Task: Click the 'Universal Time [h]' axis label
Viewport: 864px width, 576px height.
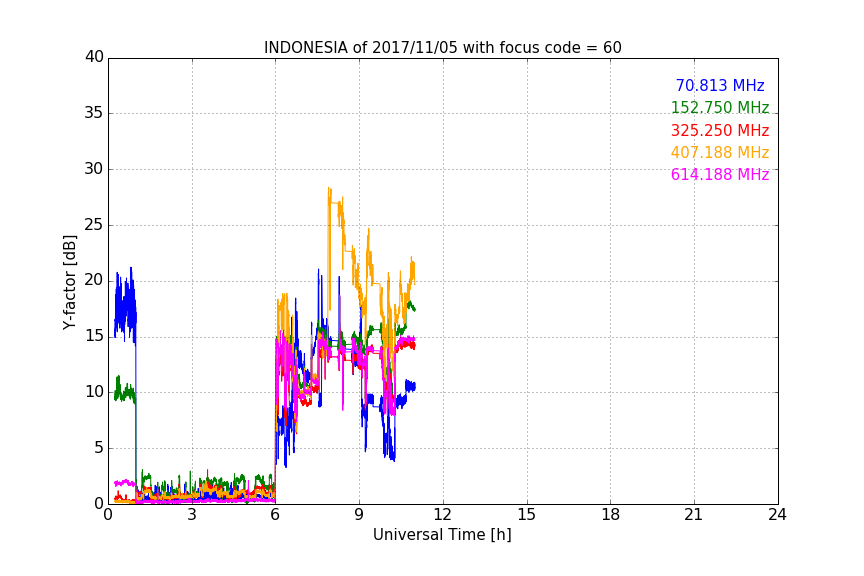Action: point(442,535)
